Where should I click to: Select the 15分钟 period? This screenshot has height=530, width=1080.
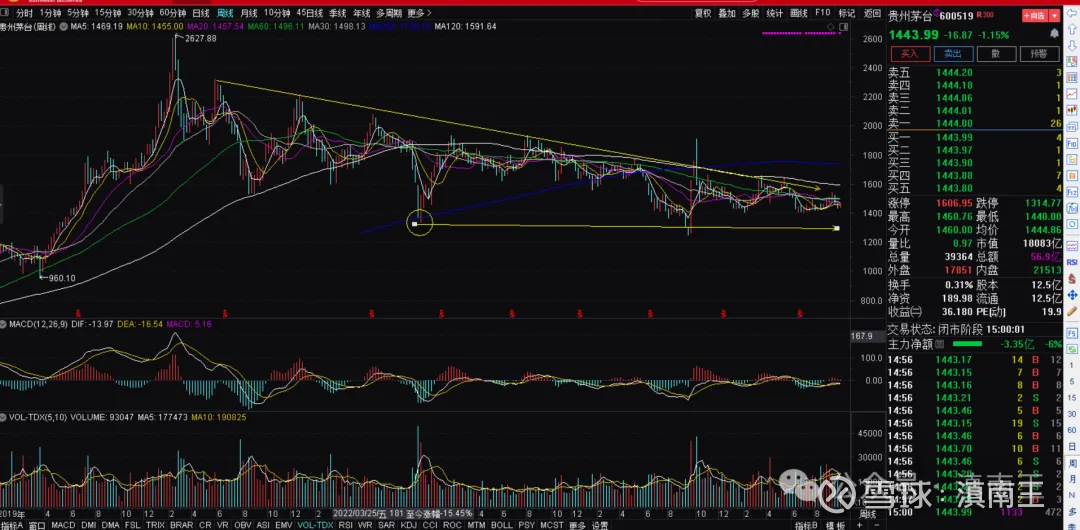108,13
